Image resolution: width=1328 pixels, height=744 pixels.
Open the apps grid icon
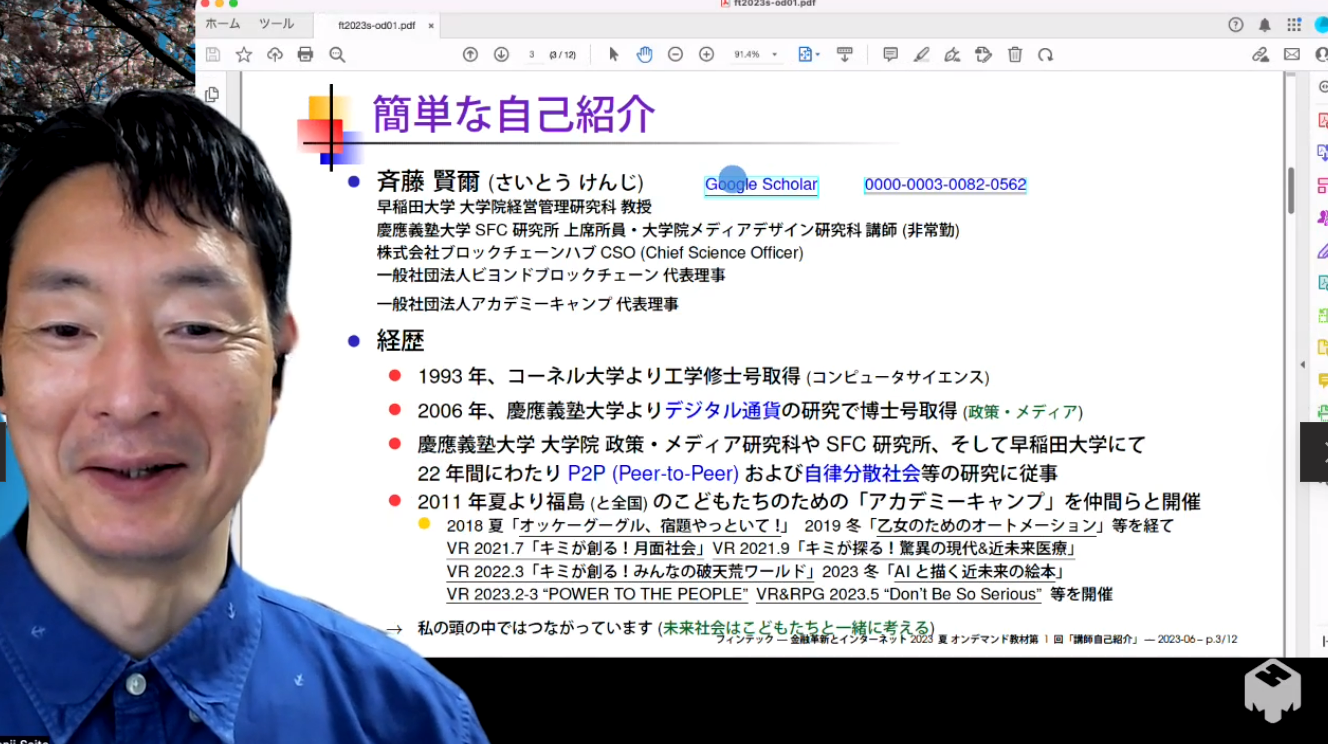click(x=1295, y=25)
